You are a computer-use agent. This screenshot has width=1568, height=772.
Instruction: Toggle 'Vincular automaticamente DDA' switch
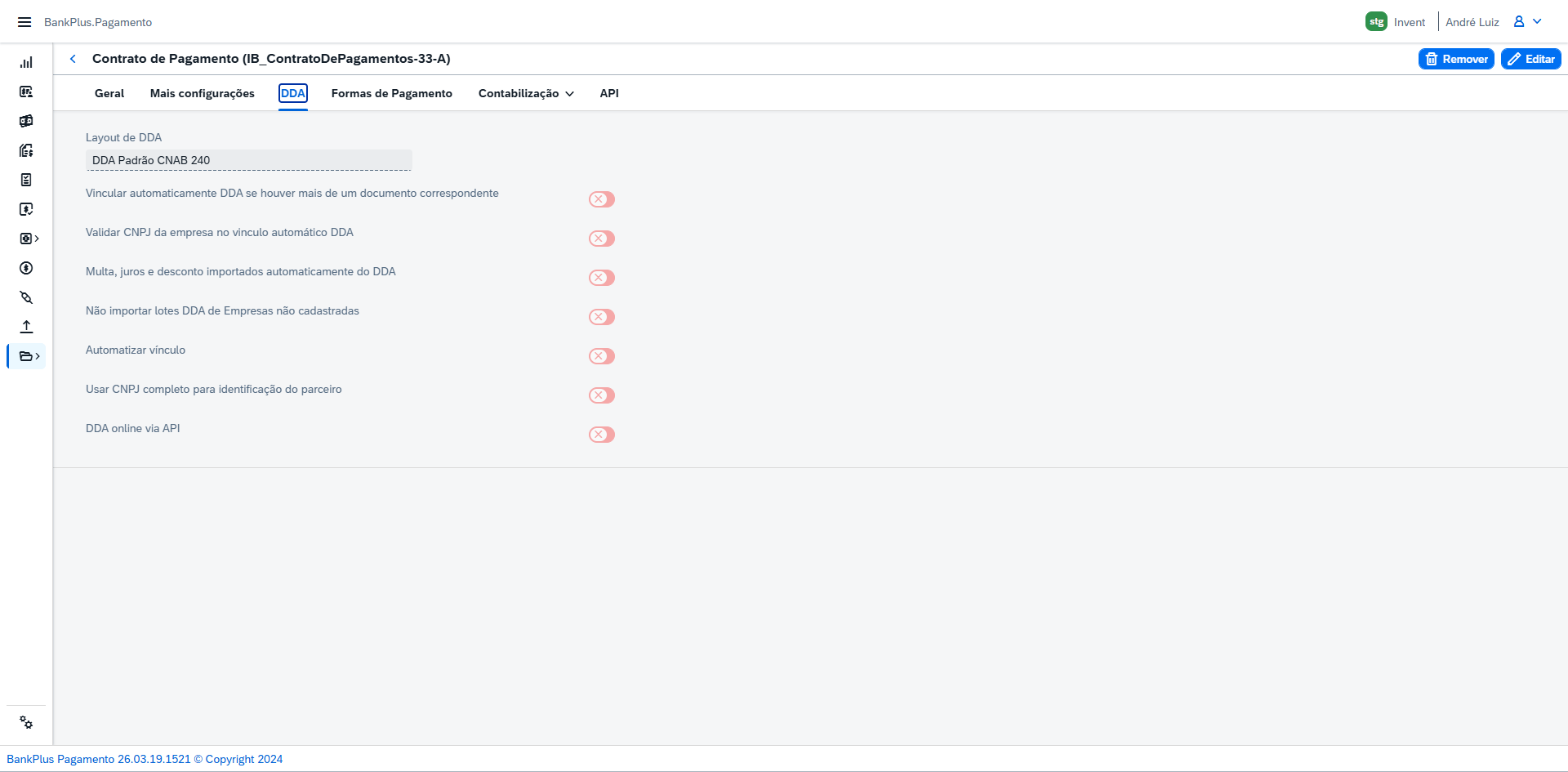pos(602,199)
